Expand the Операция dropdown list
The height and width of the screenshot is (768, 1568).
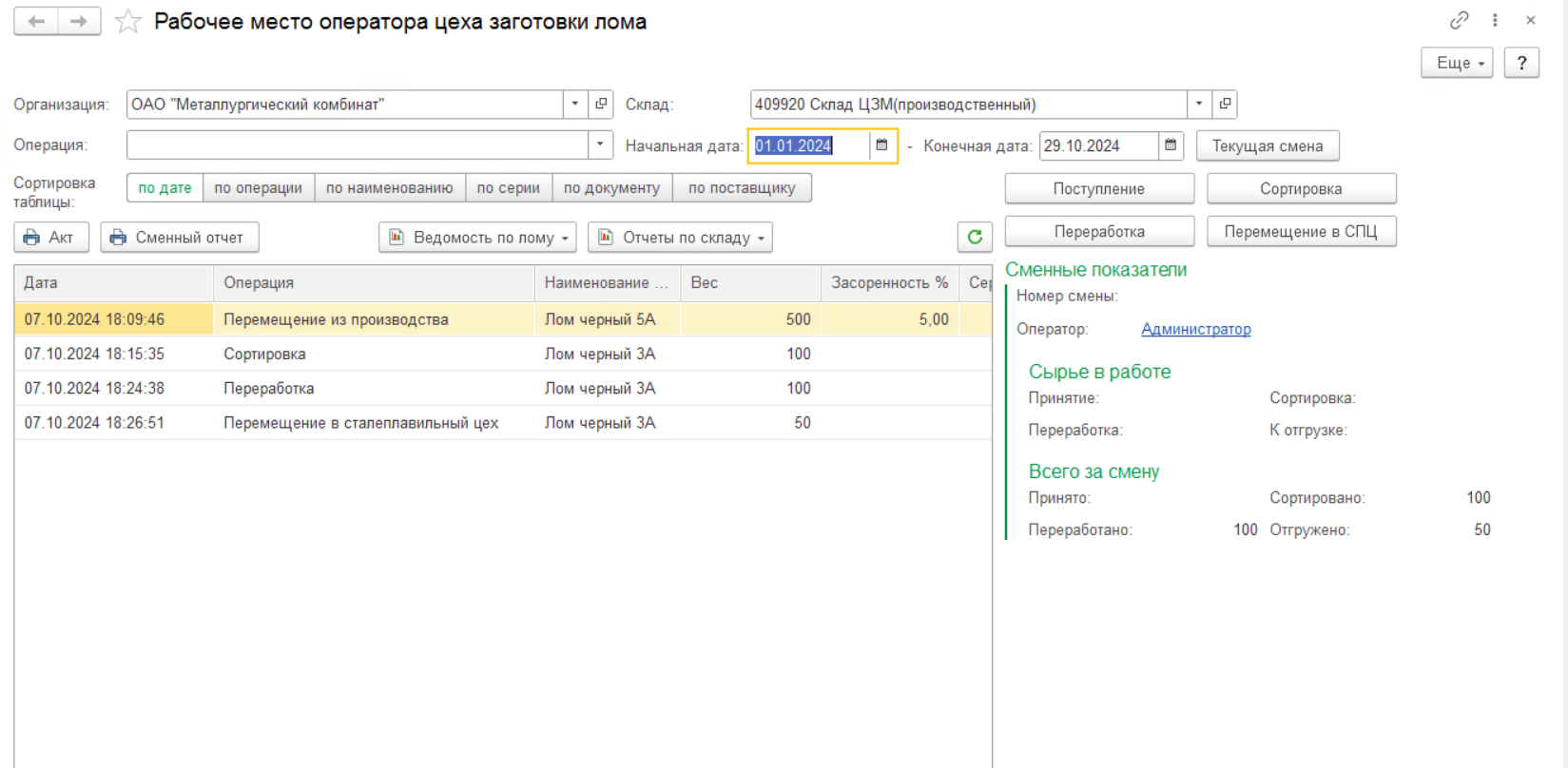point(600,144)
